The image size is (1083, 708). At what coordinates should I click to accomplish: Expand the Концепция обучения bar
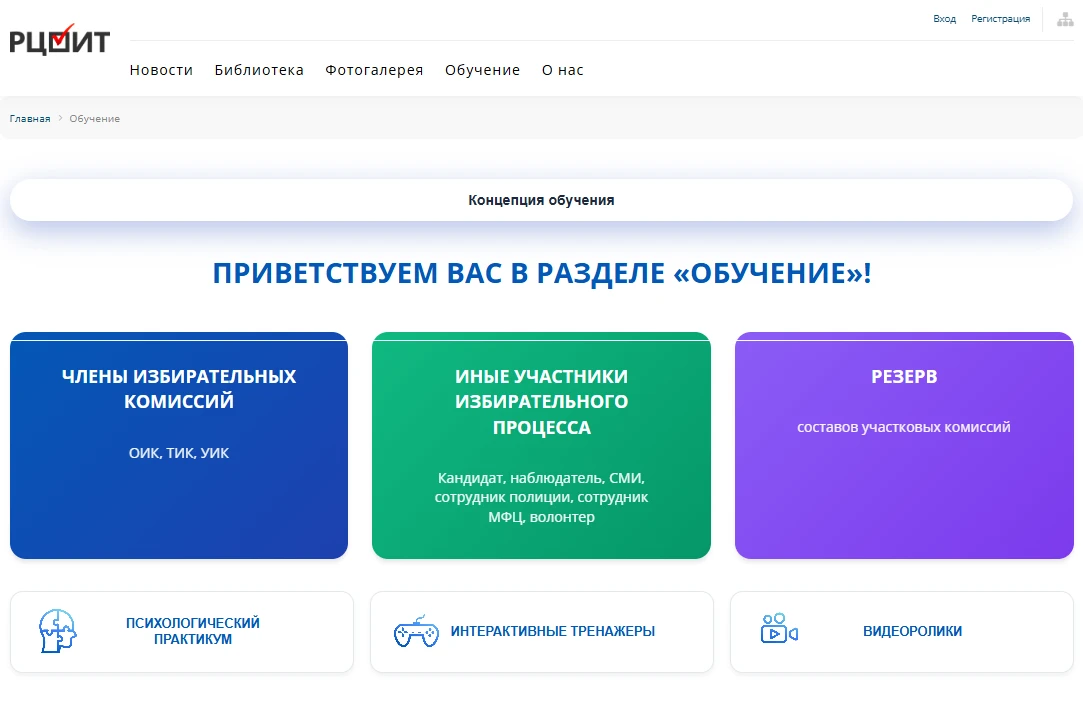(541, 200)
